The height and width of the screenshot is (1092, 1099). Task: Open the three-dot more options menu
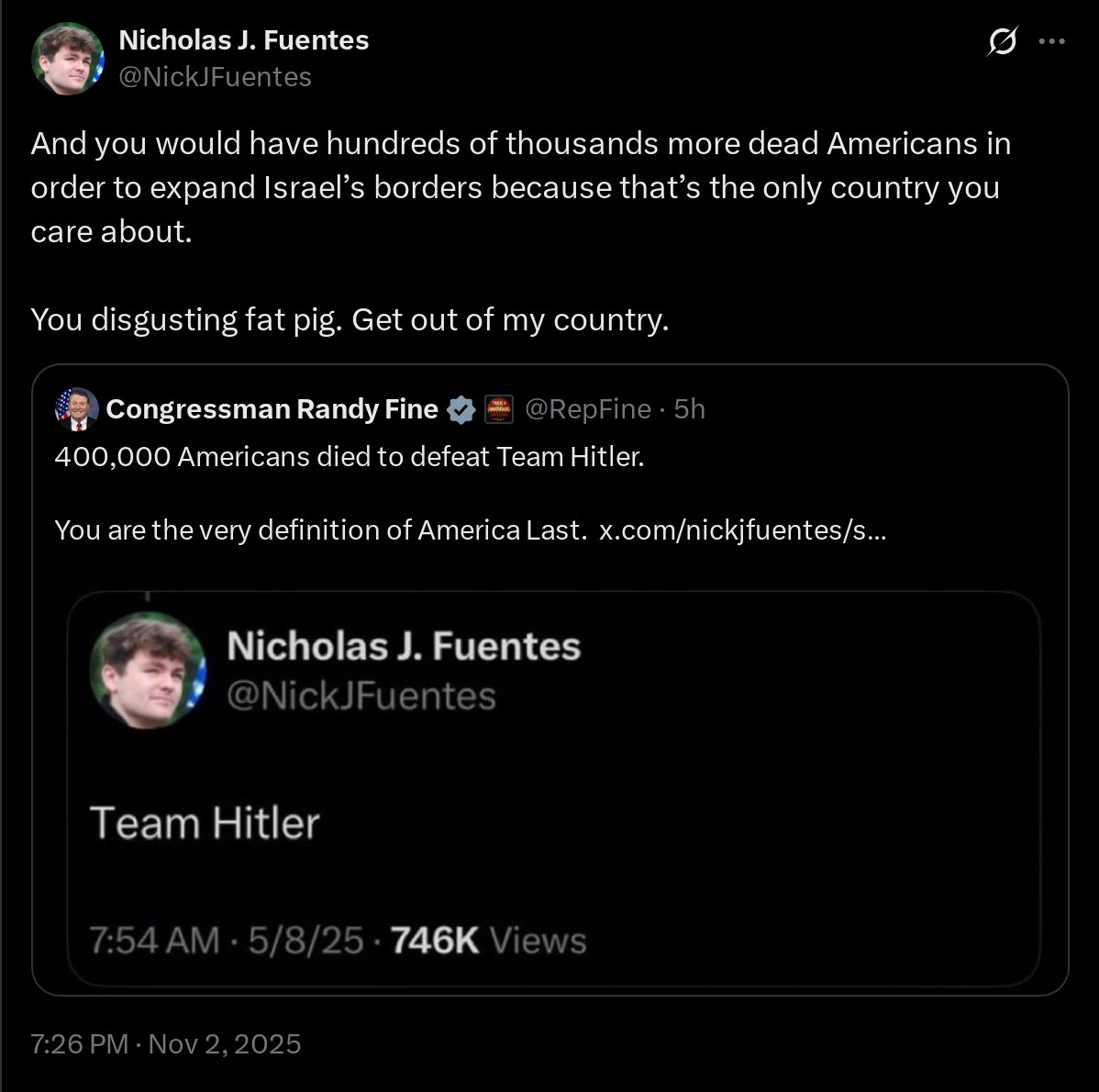pos(1051,42)
